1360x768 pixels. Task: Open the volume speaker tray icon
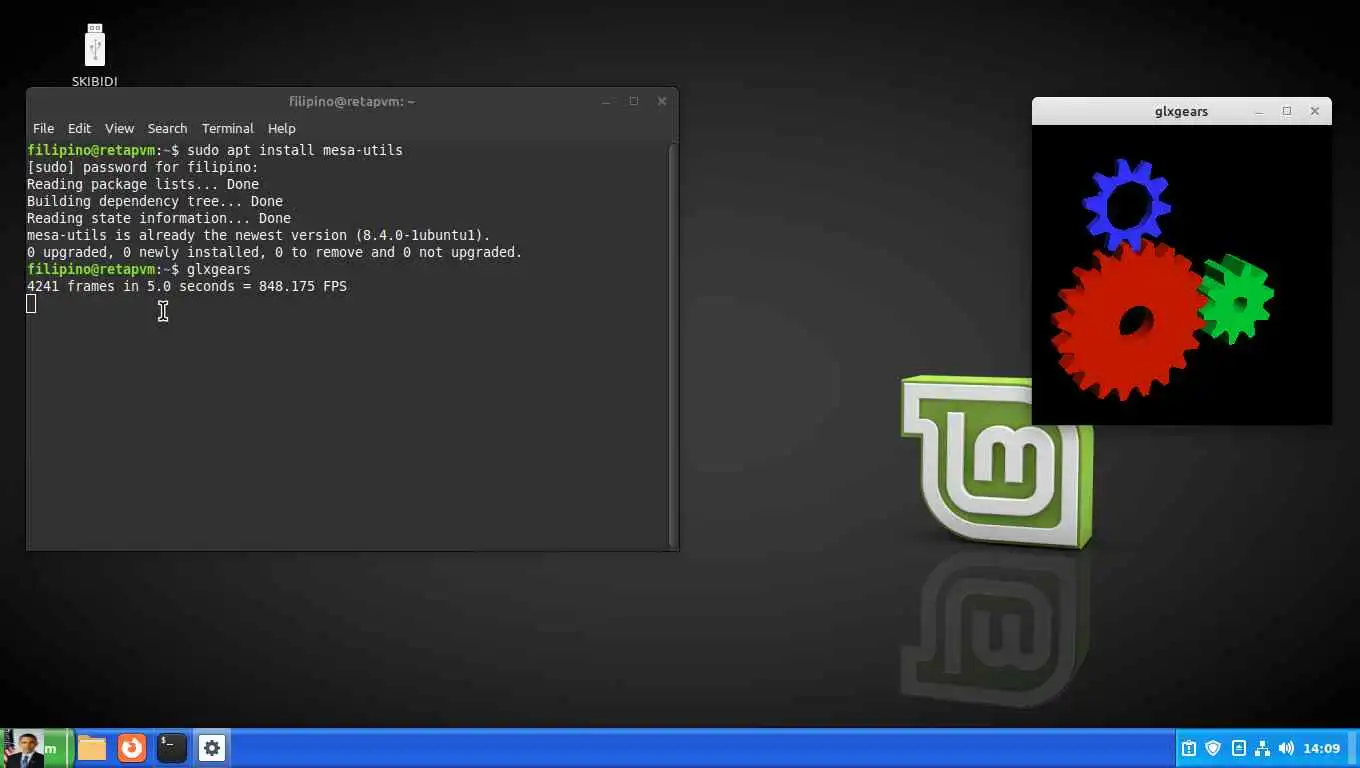(x=1286, y=748)
